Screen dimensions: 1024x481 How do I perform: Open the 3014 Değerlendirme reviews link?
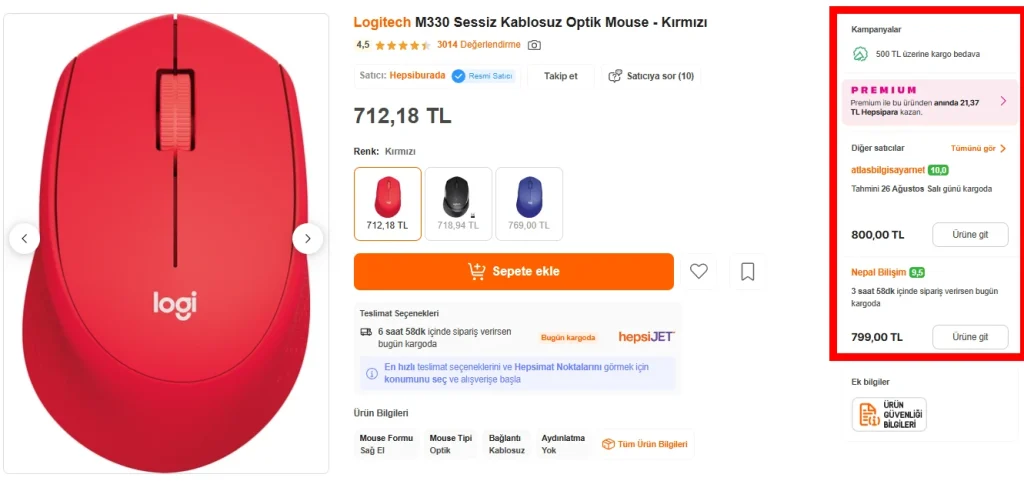click(x=479, y=45)
